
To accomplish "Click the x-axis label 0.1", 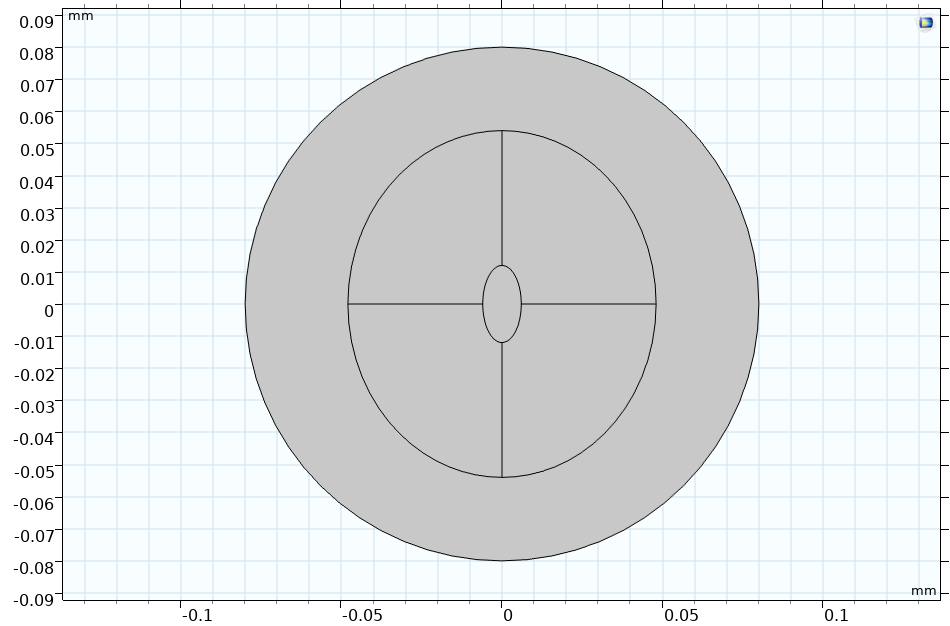I will tap(837, 616).
